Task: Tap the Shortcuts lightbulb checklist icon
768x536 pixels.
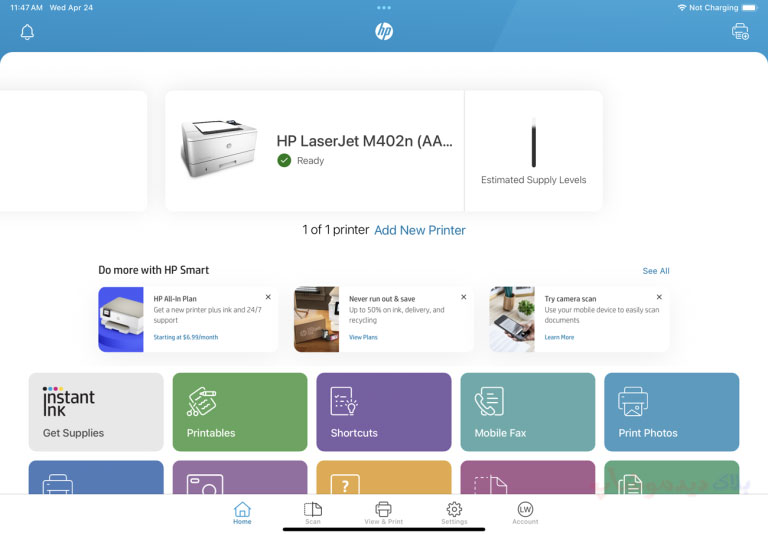Action: tap(344, 402)
